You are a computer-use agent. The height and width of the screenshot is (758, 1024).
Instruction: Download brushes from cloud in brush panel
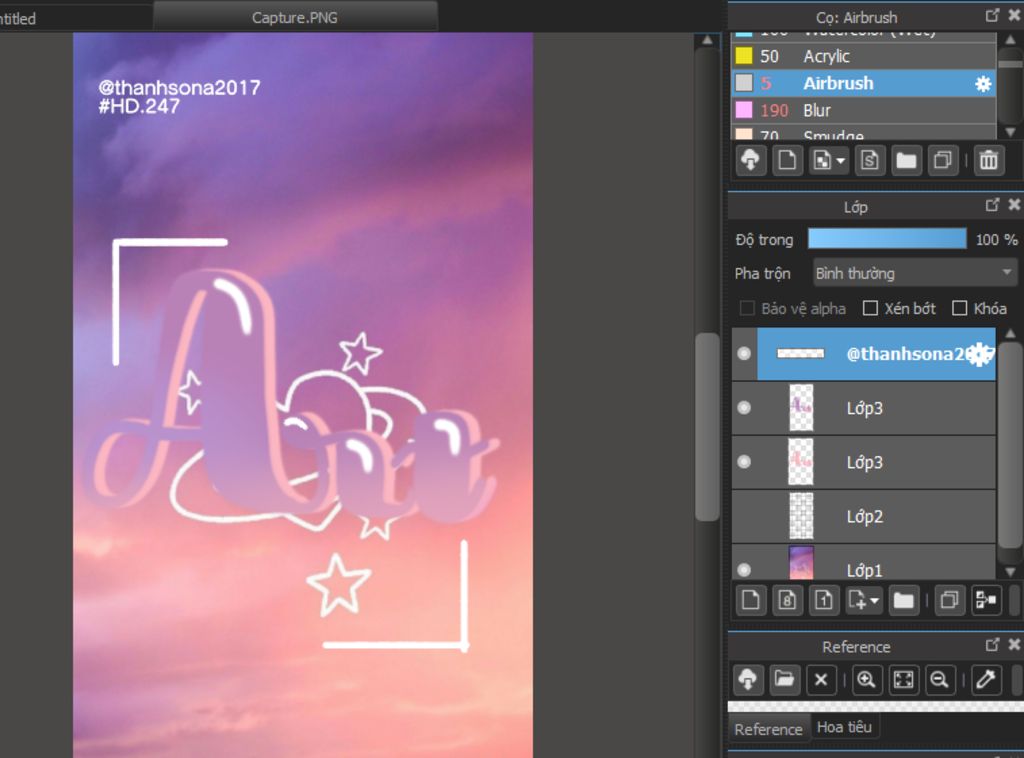pos(750,160)
